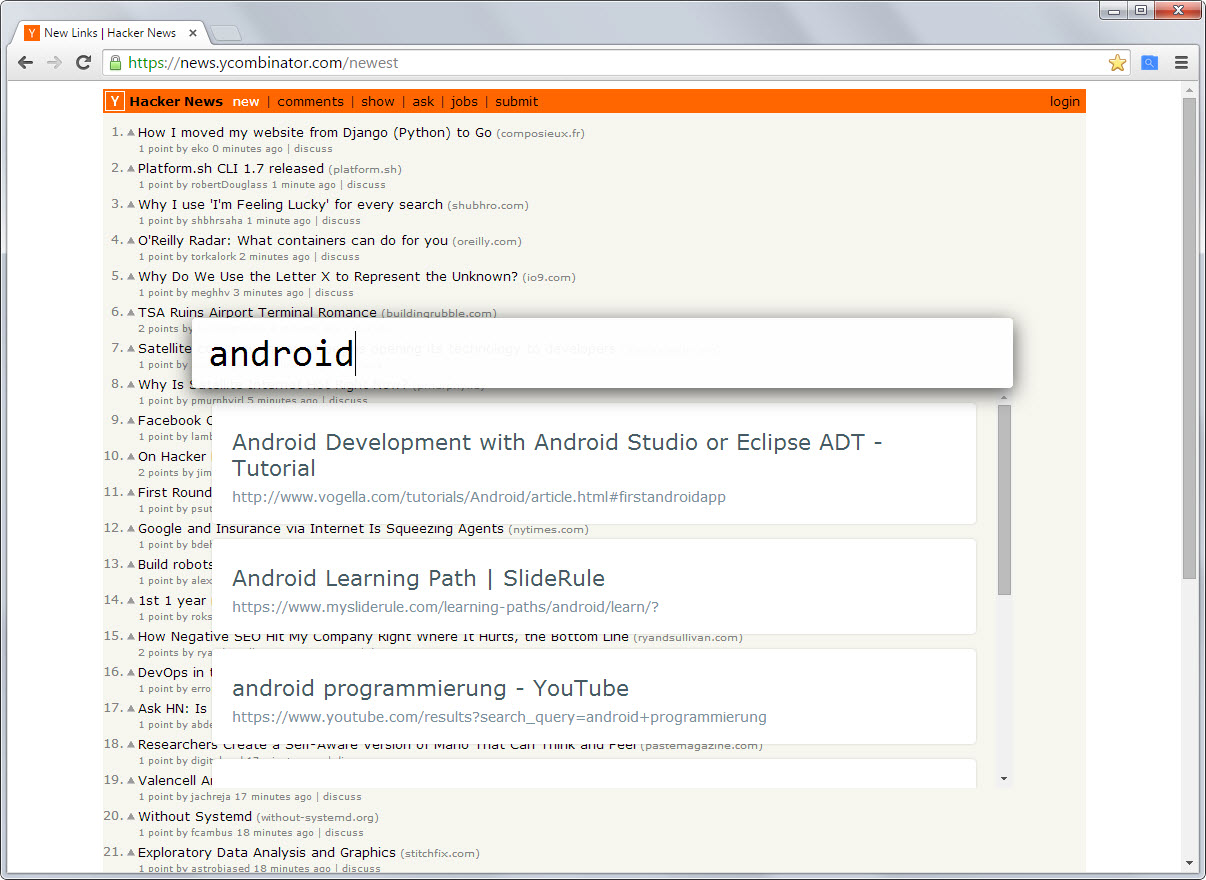The height and width of the screenshot is (880, 1206).
Task: Reload the page with refresh icon
Action: pyautogui.click(x=84, y=62)
